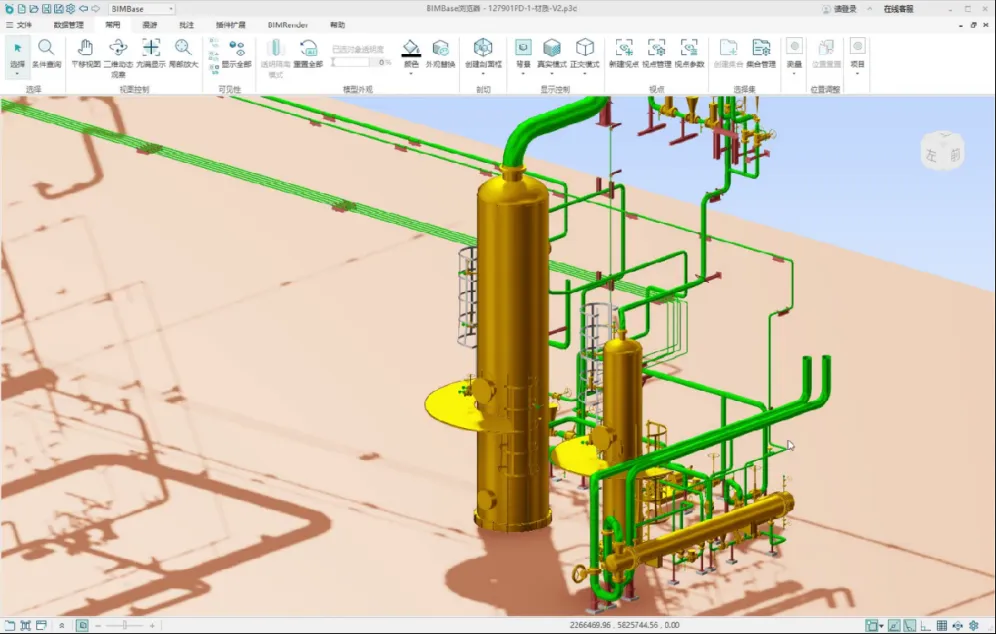The image size is (996, 634).
Task: Click the zoom slider in the status bar
Action: [x=125, y=625]
